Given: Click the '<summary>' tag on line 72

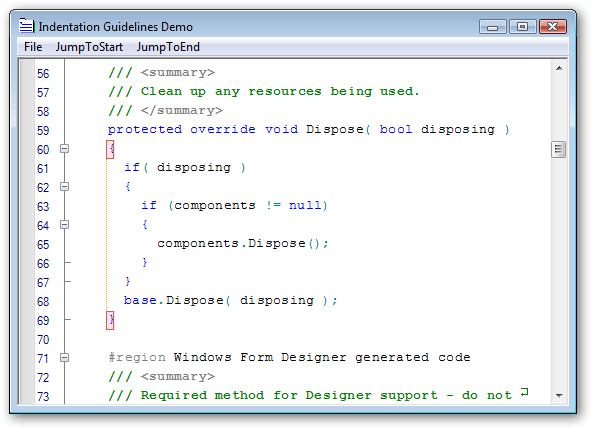Looking at the screenshot, I should click(x=178, y=376).
